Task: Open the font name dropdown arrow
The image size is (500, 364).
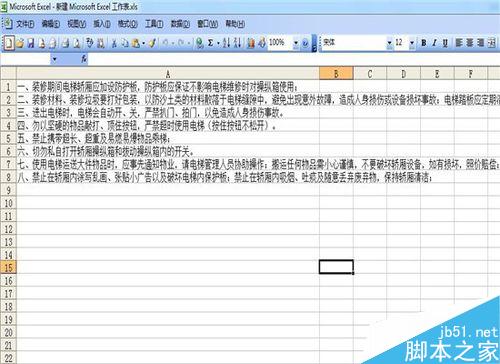Action: (389, 43)
